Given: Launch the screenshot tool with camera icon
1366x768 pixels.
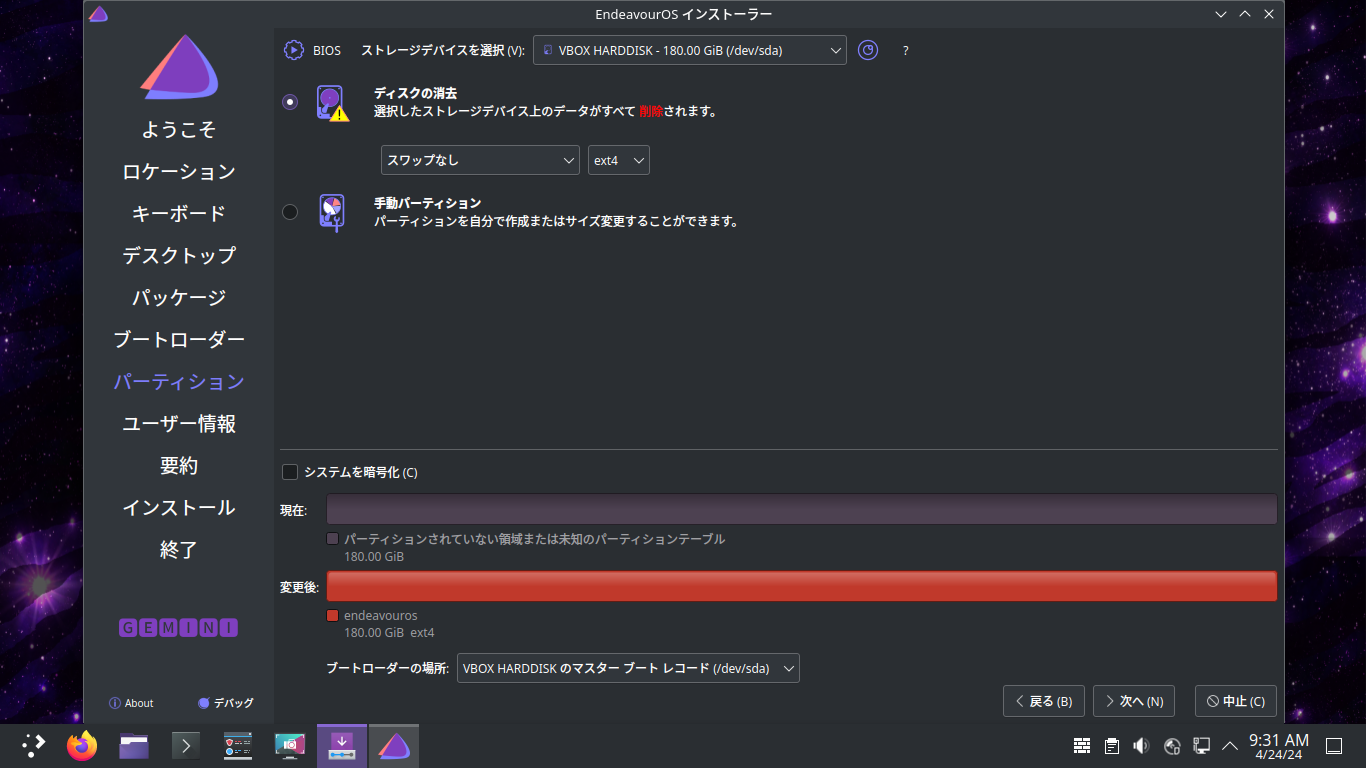Looking at the screenshot, I should coord(290,745).
